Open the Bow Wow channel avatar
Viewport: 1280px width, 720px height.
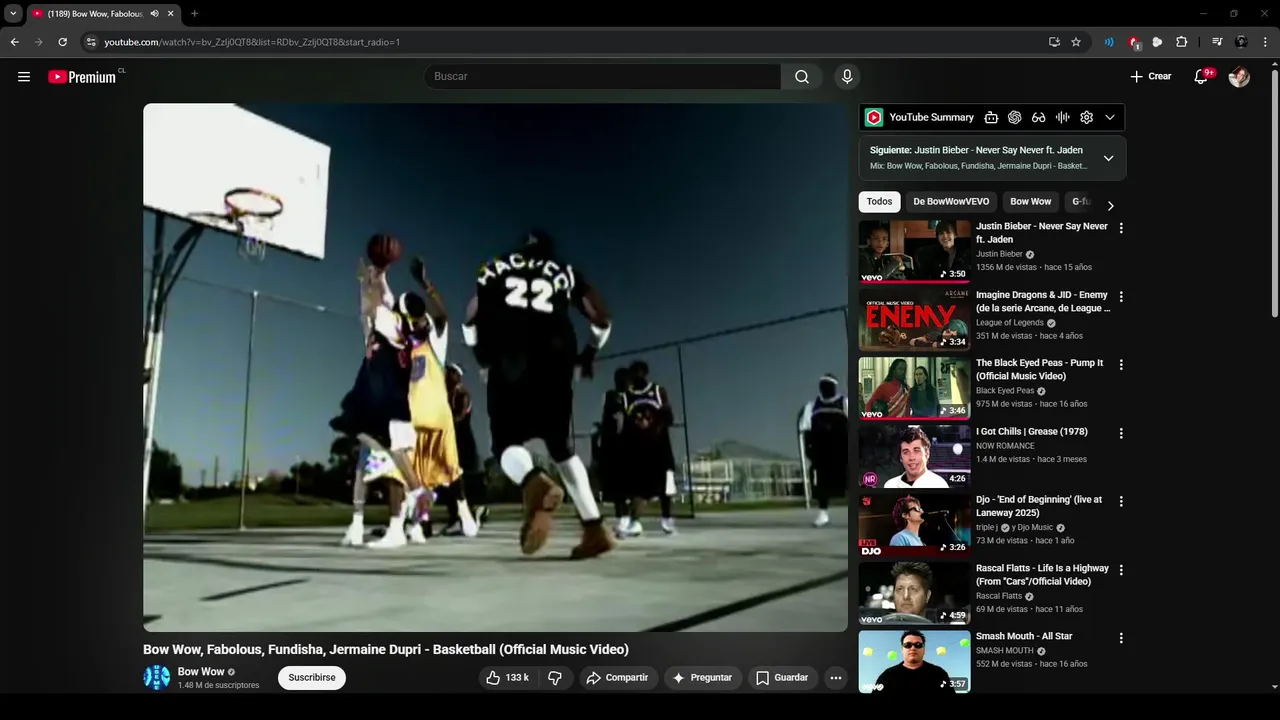(x=157, y=678)
